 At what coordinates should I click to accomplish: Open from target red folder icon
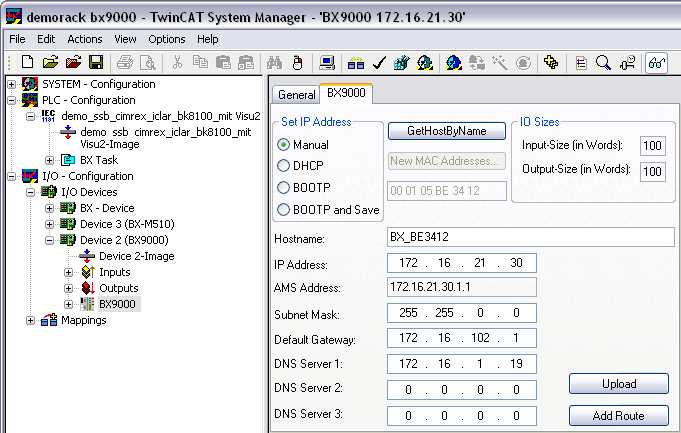click(x=73, y=63)
